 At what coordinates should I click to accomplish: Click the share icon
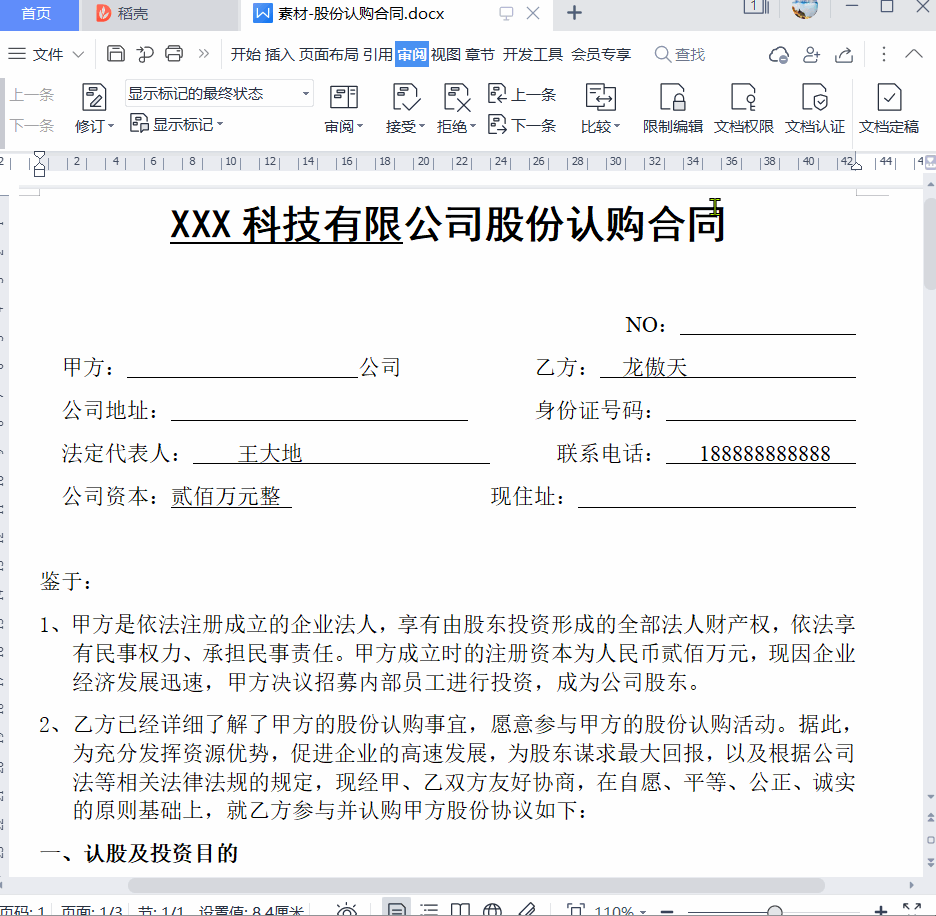843,54
